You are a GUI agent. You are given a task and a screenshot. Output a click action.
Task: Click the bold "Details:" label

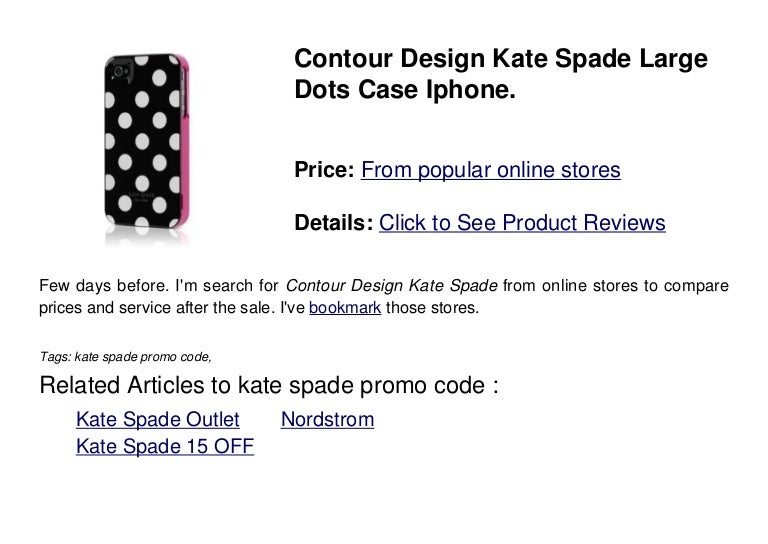[x=334, y=223]
